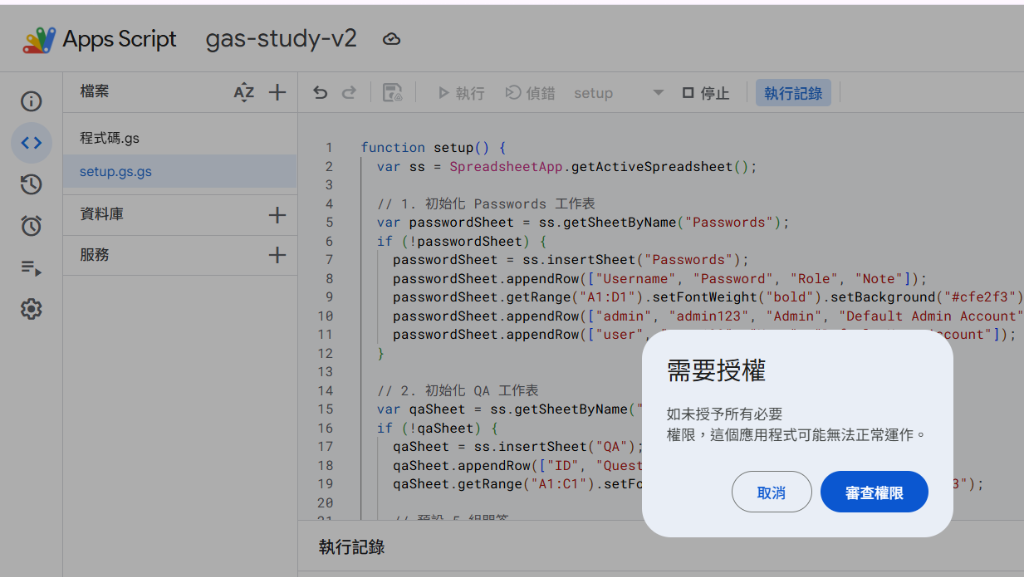Click 取消 to dismiss authorization dialog
The width and height of the screenshot is (1024, 577).
click(x=771, y=492)
